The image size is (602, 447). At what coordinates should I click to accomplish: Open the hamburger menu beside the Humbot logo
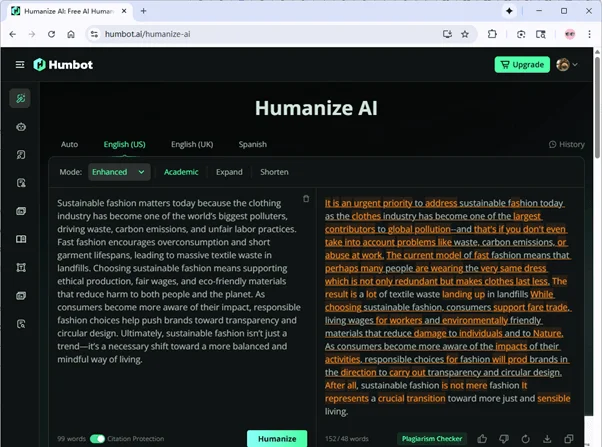19,65
